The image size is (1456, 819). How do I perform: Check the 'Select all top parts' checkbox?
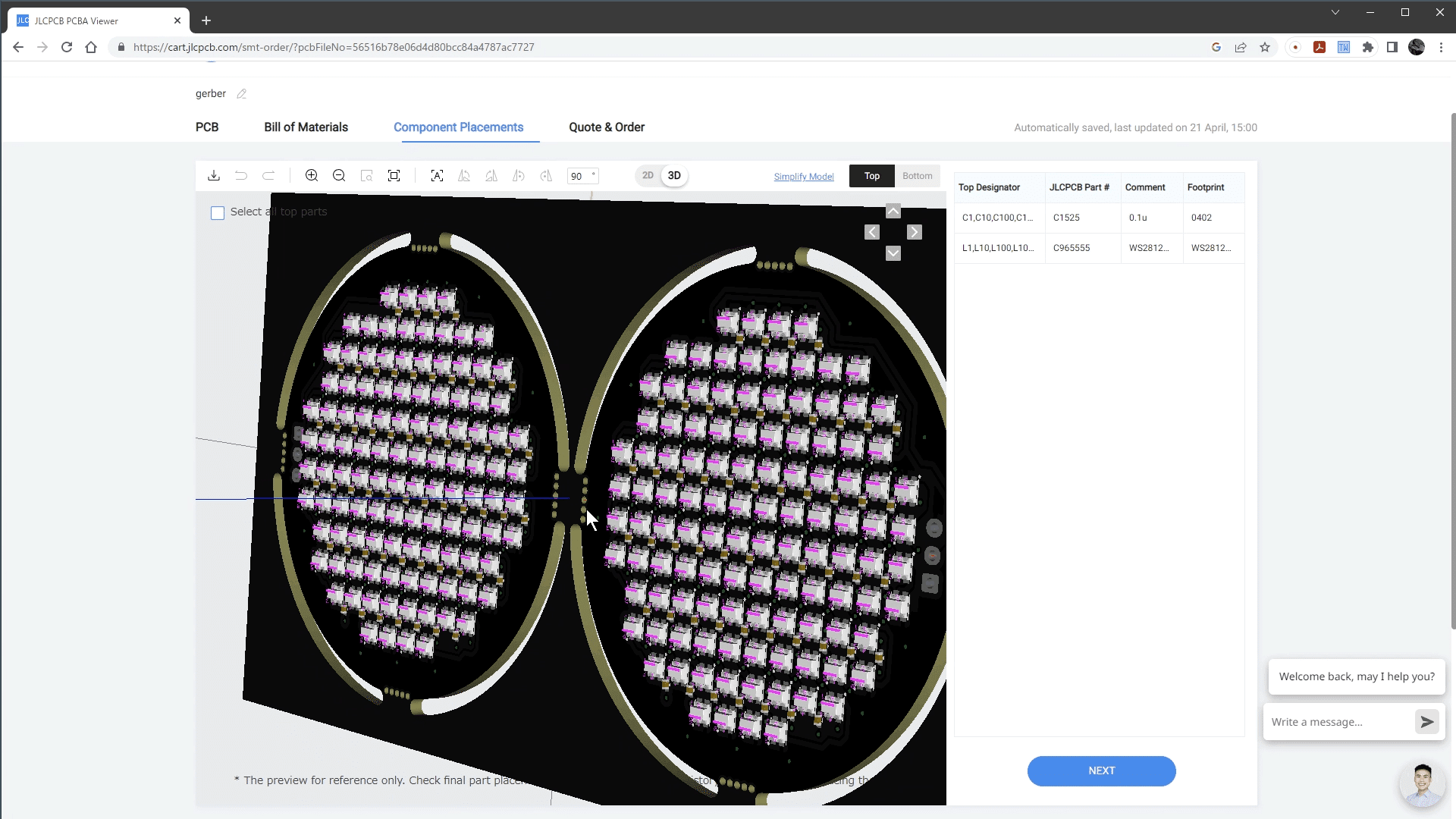[x=218, y=213]
